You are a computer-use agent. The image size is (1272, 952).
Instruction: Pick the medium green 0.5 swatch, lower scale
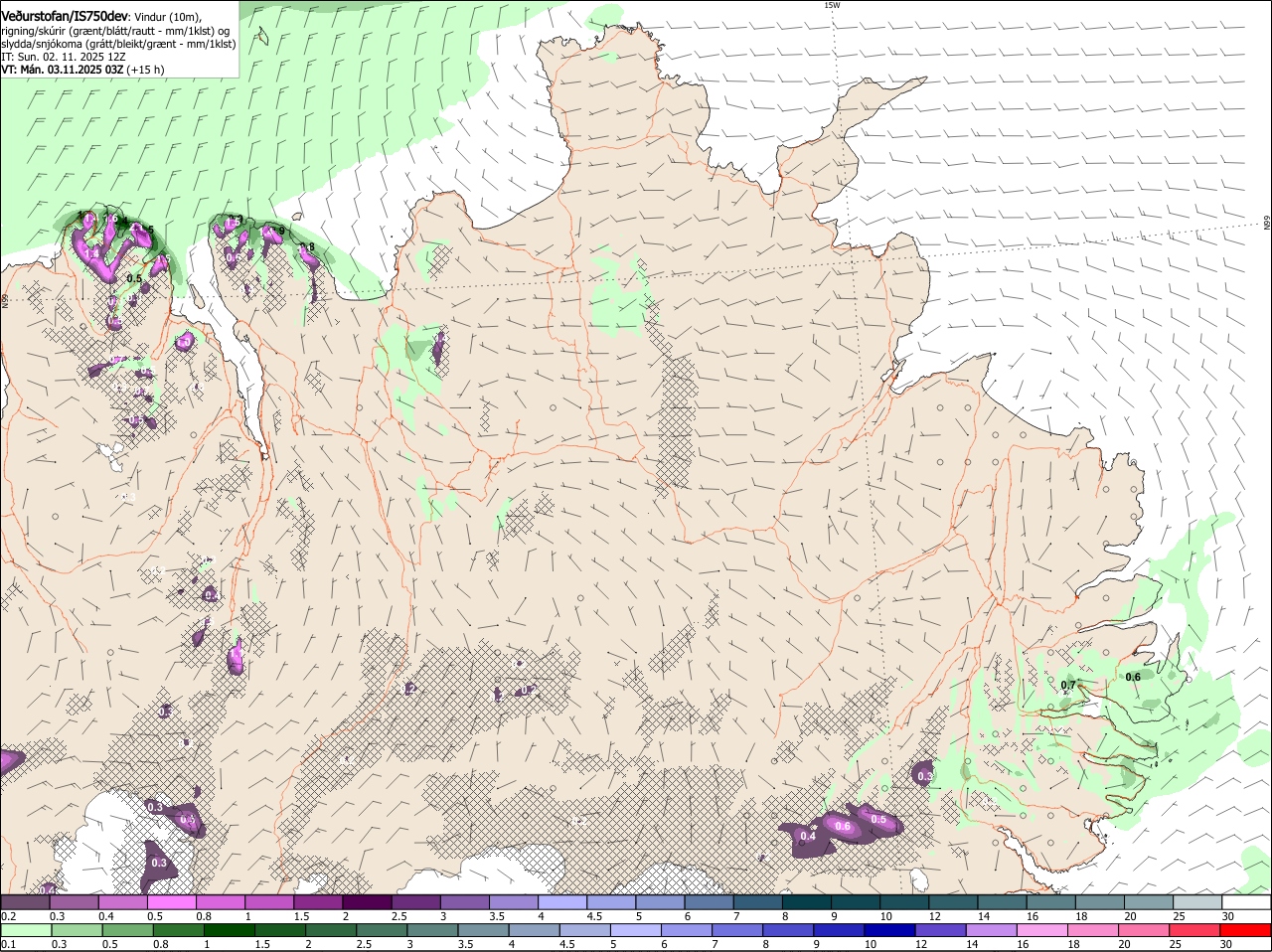pos(127,931)
